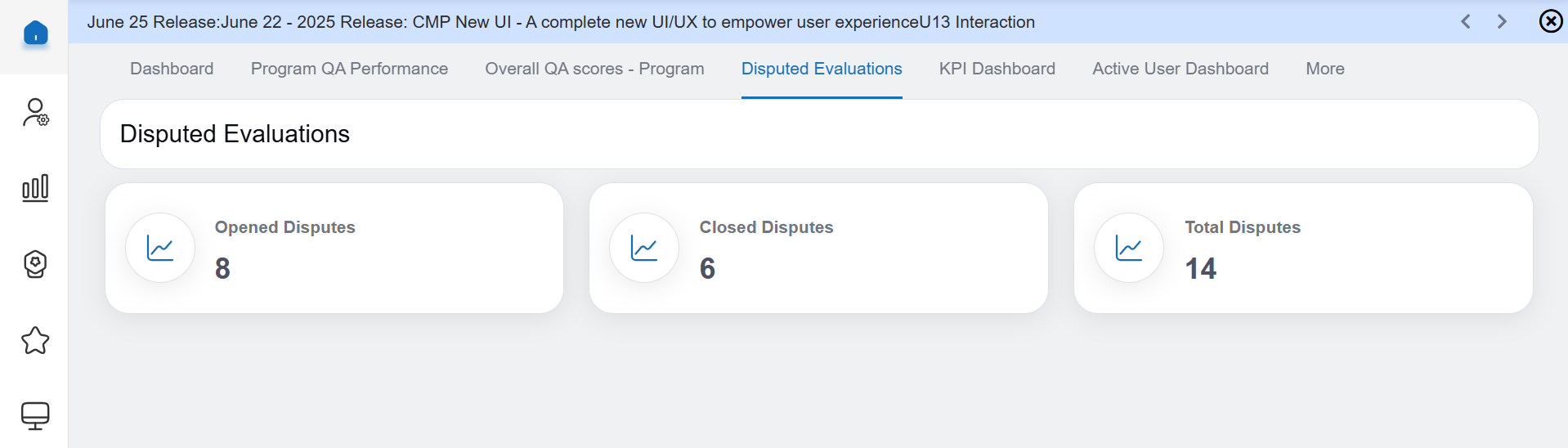The height and width of the screenshot is (448, 1568).
Task: Dismiss the release announcement banner
Action: point(1551,21)
